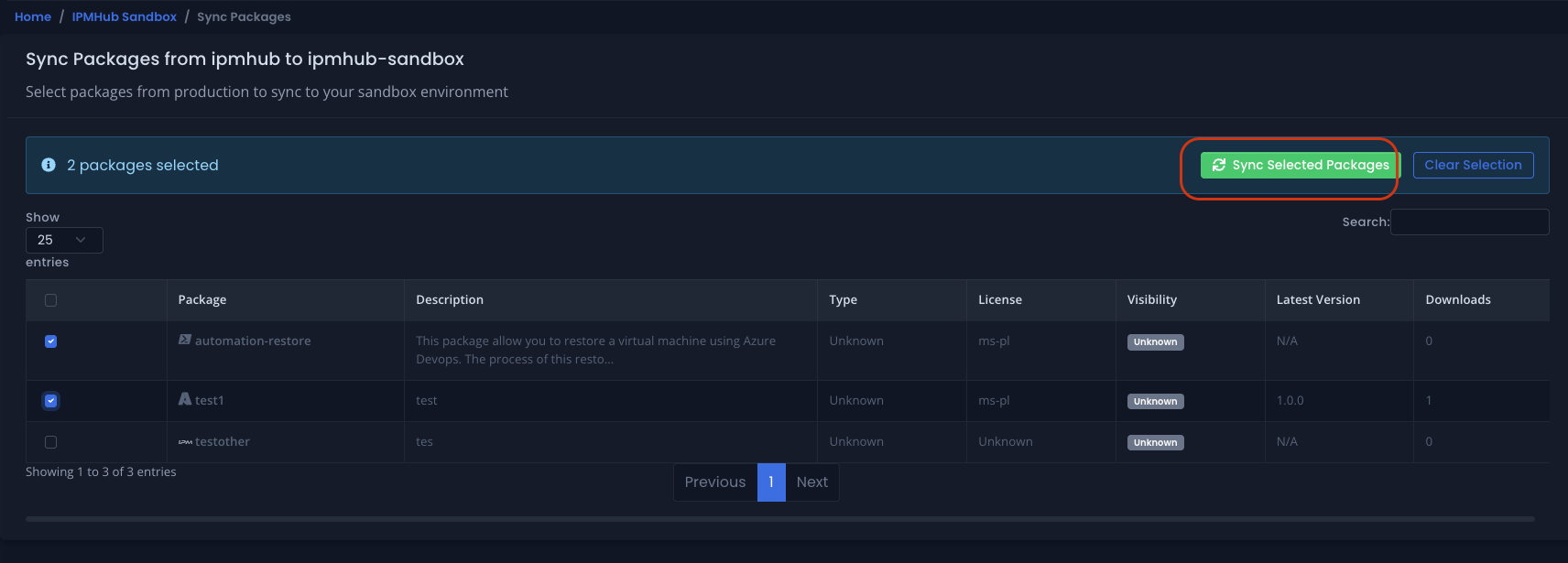
Task: Click the sync arrows icon in green button
Action: 1218,165
